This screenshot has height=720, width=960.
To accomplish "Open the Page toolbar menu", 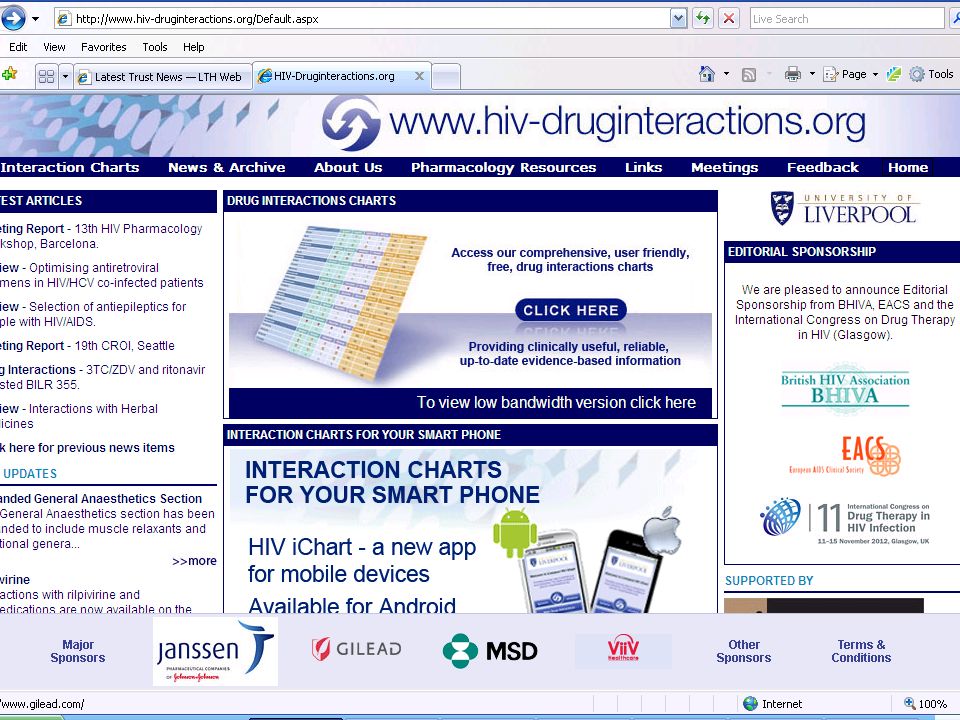I will point(851,74).
